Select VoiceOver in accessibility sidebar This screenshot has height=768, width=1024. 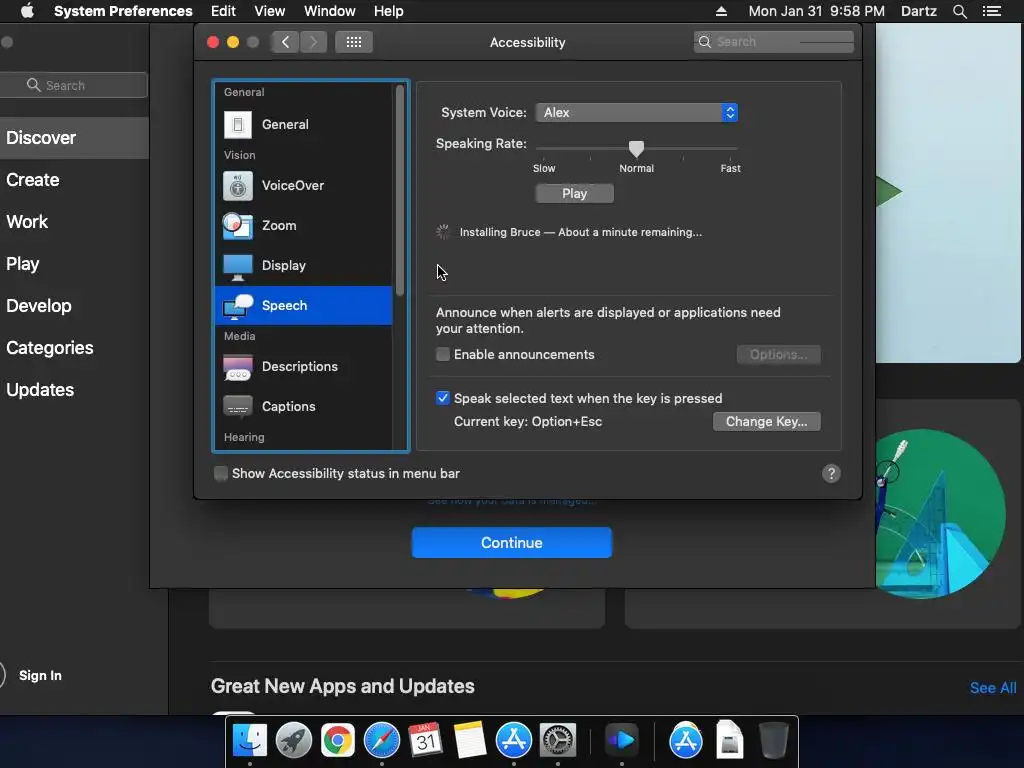point(304,185)
